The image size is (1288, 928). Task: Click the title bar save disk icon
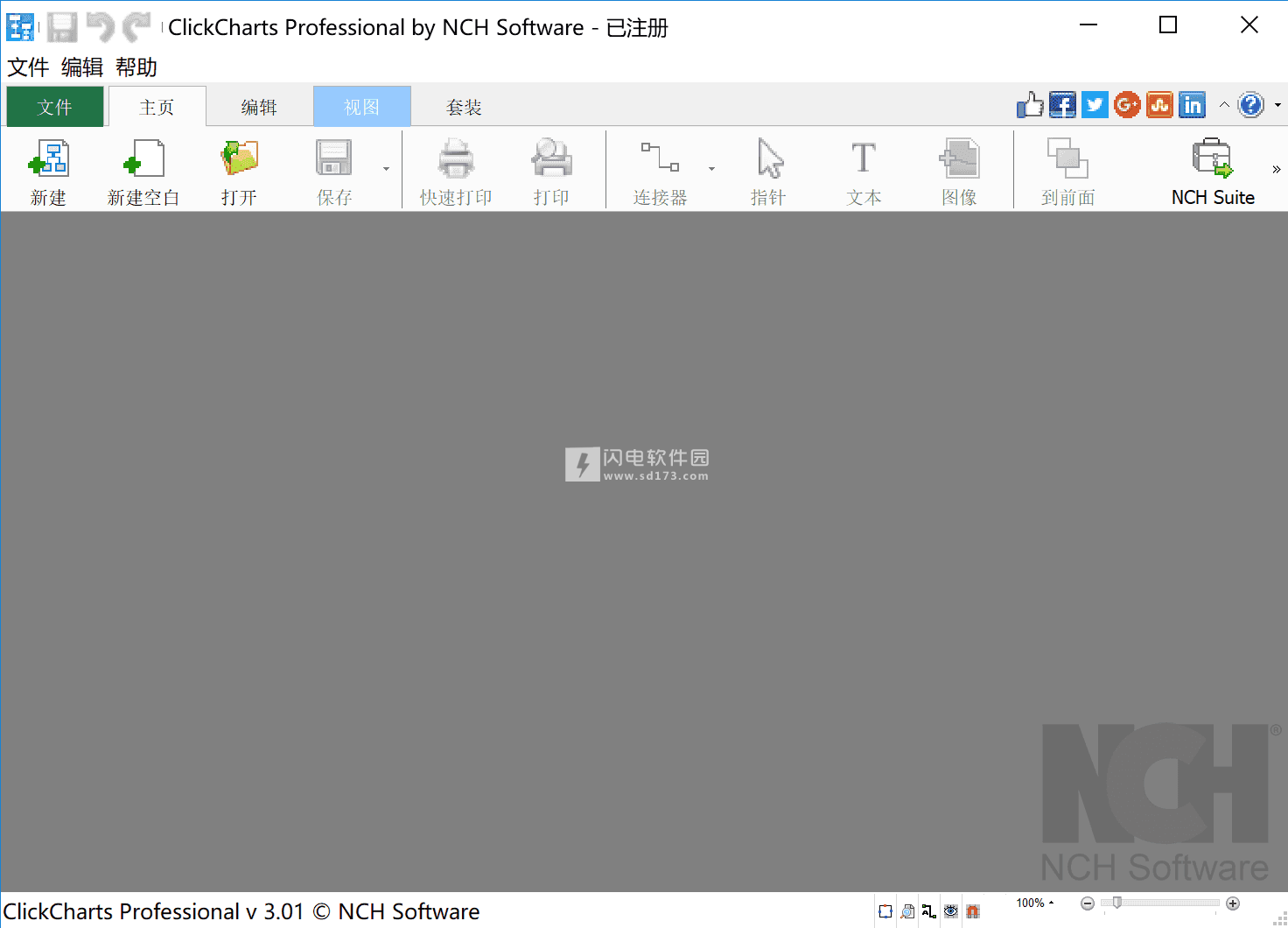(x=62, y=27)
